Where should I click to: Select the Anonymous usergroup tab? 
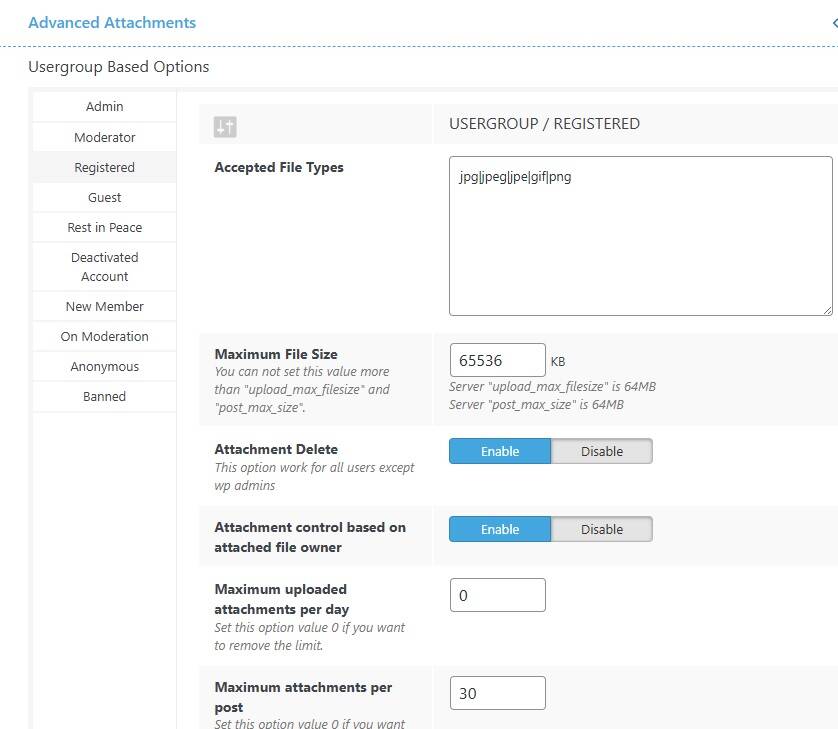coord(105,366)
